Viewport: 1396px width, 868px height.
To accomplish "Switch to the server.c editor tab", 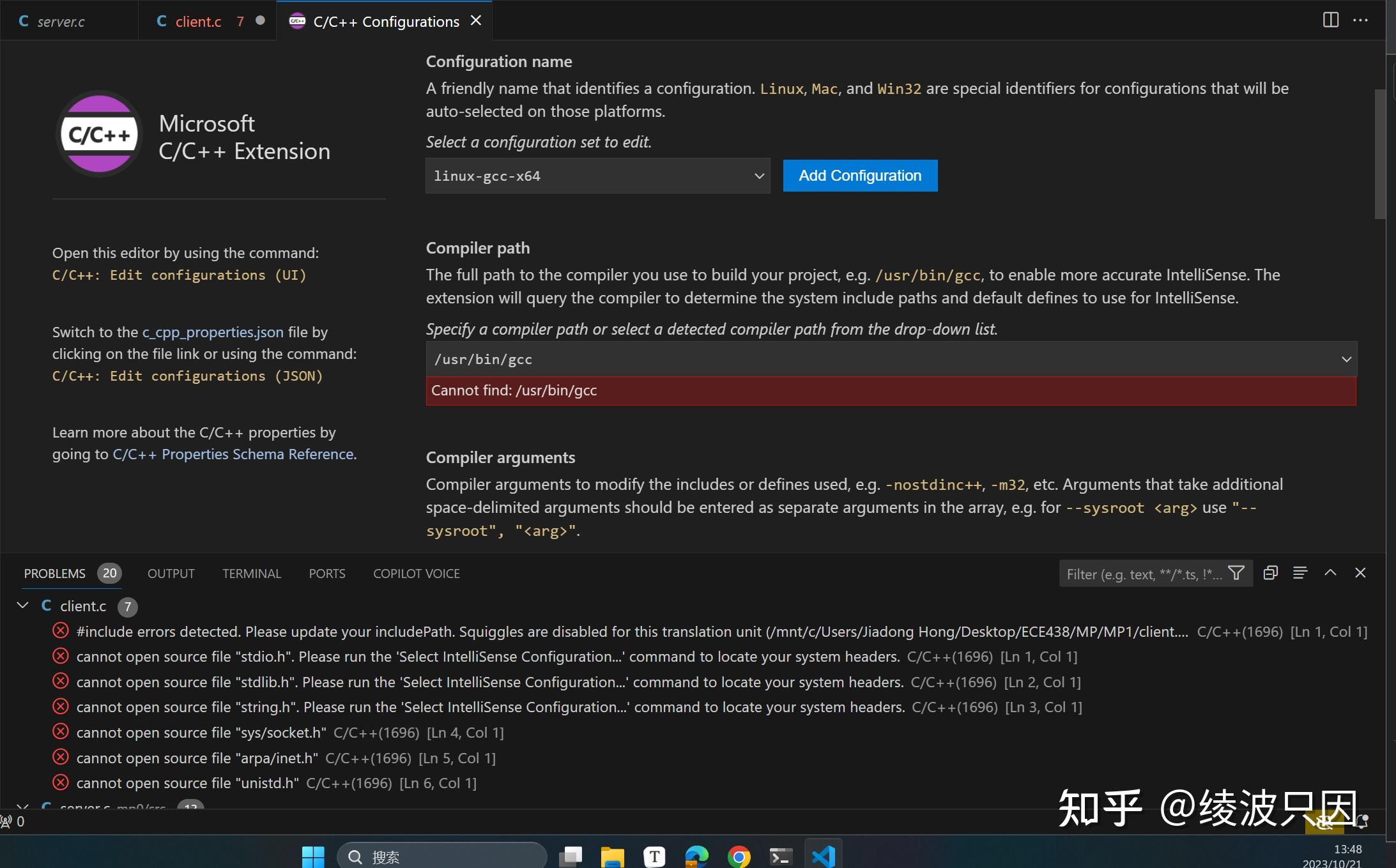I will pyautogui.click(x=61, y=20).
